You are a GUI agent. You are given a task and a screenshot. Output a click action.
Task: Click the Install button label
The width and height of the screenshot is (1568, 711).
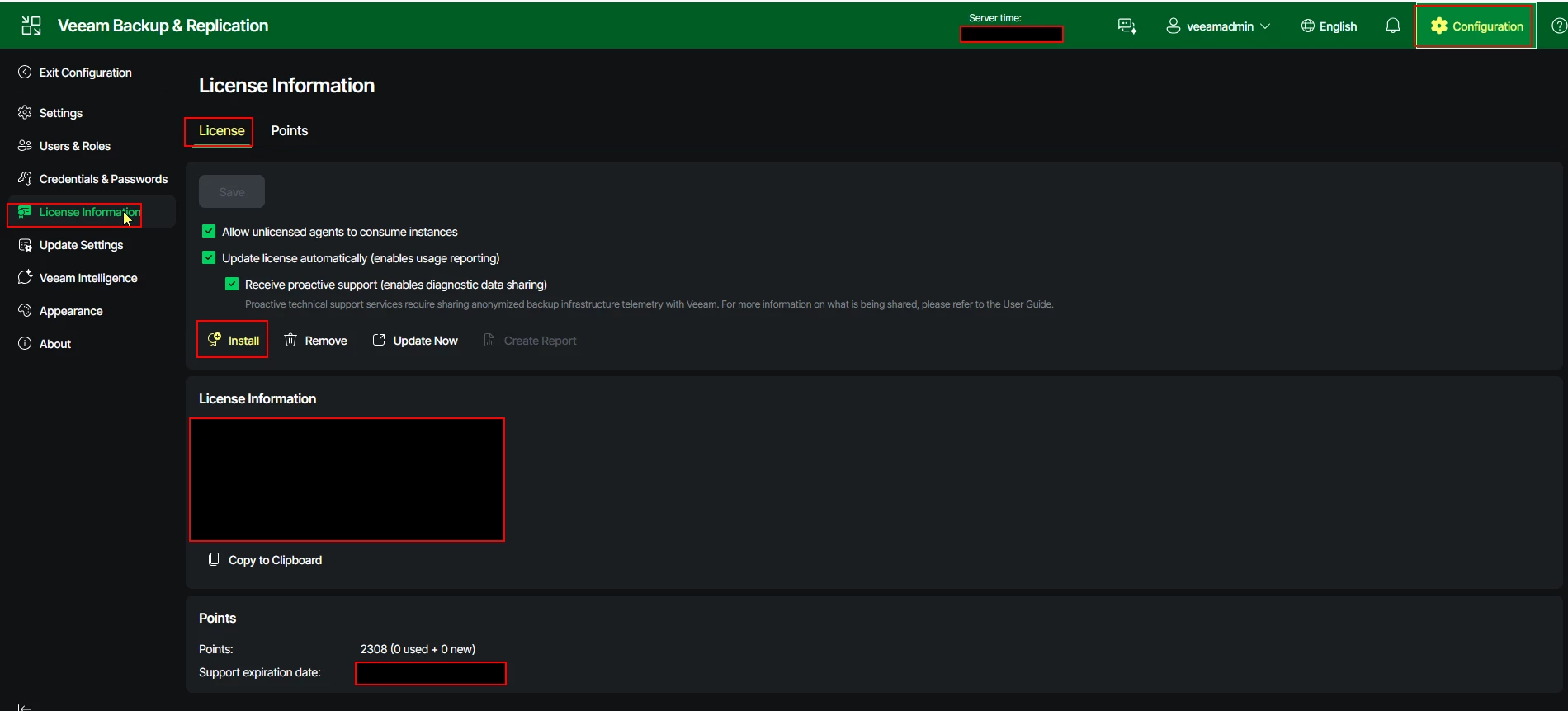click(x=243, y=341)
